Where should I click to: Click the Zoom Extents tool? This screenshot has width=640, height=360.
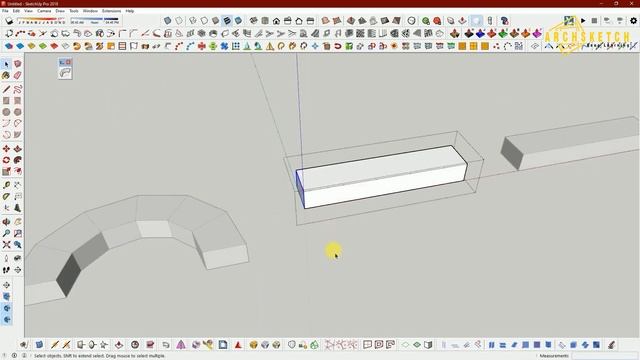[x=6, y=245]
